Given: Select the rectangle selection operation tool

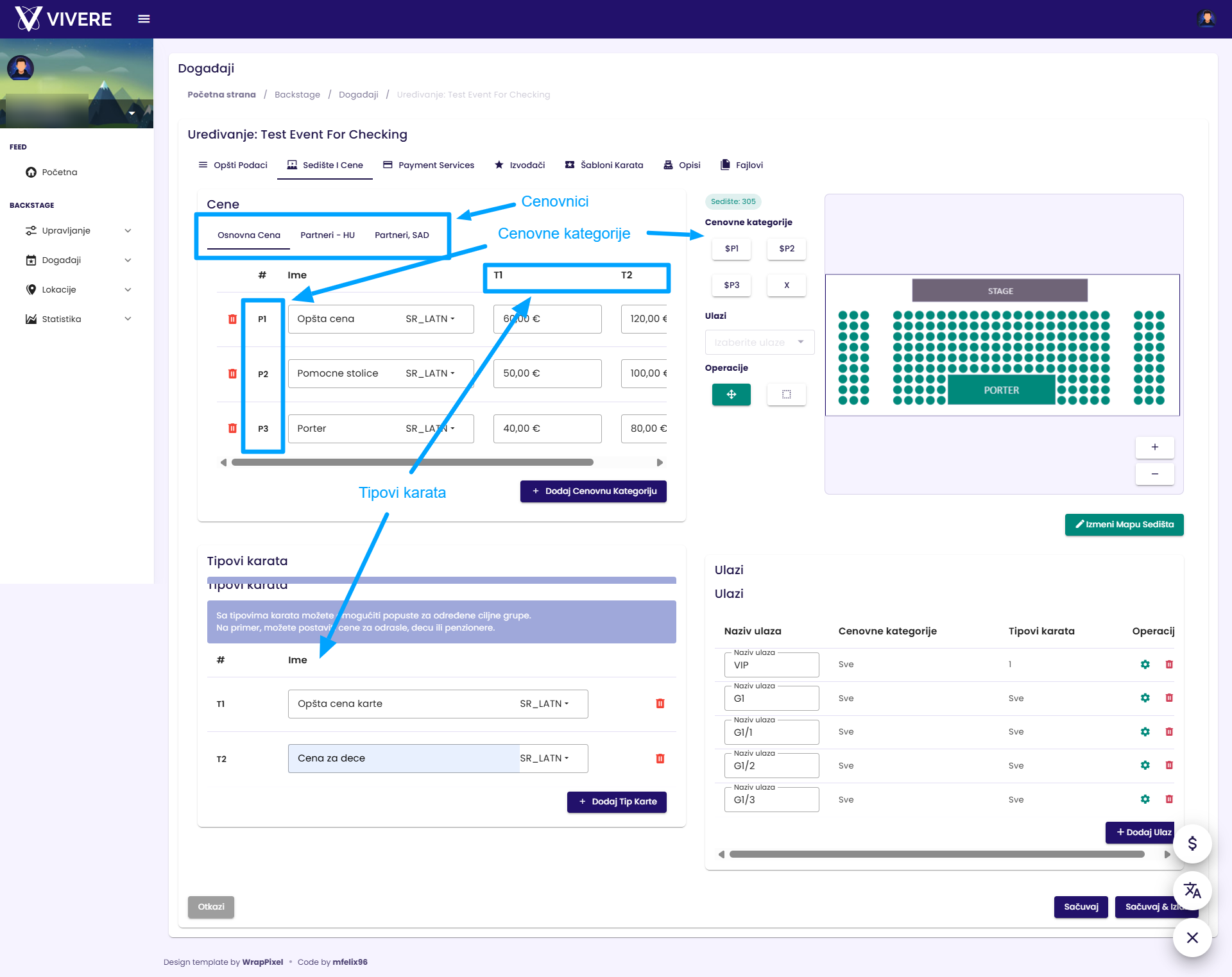Looking at the screenshot, I should (x=786, y=395).
